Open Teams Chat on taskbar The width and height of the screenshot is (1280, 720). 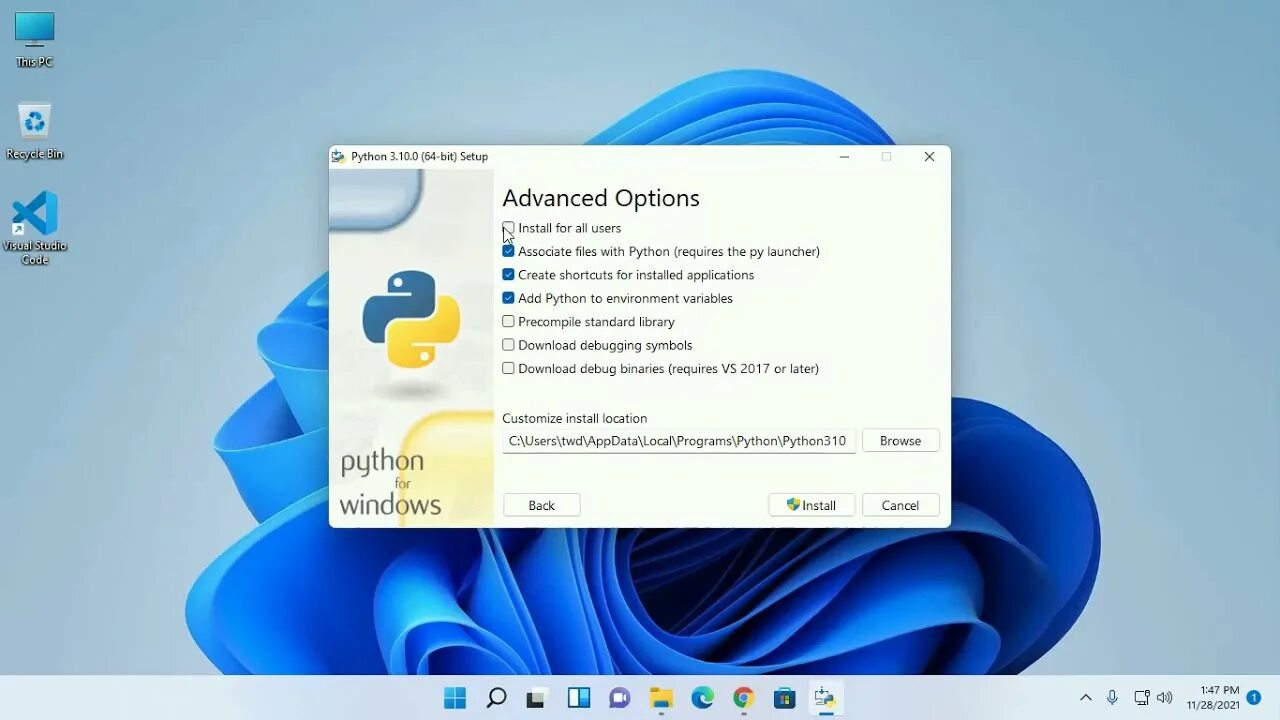620,697
